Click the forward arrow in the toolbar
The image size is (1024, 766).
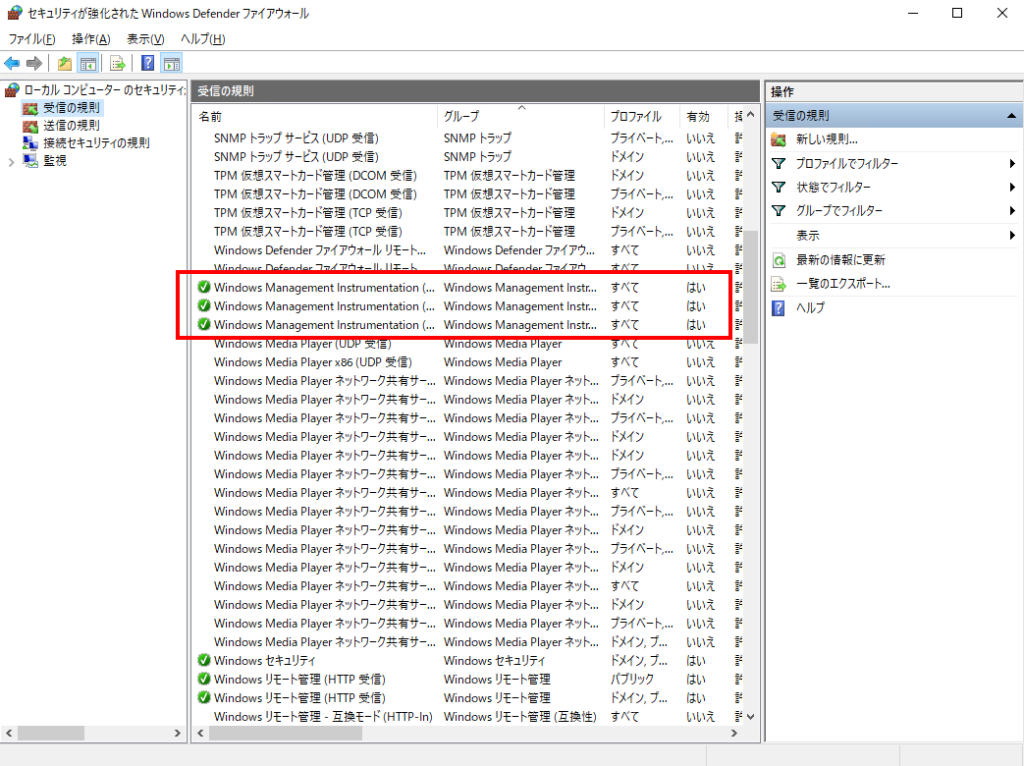(34, 63)
